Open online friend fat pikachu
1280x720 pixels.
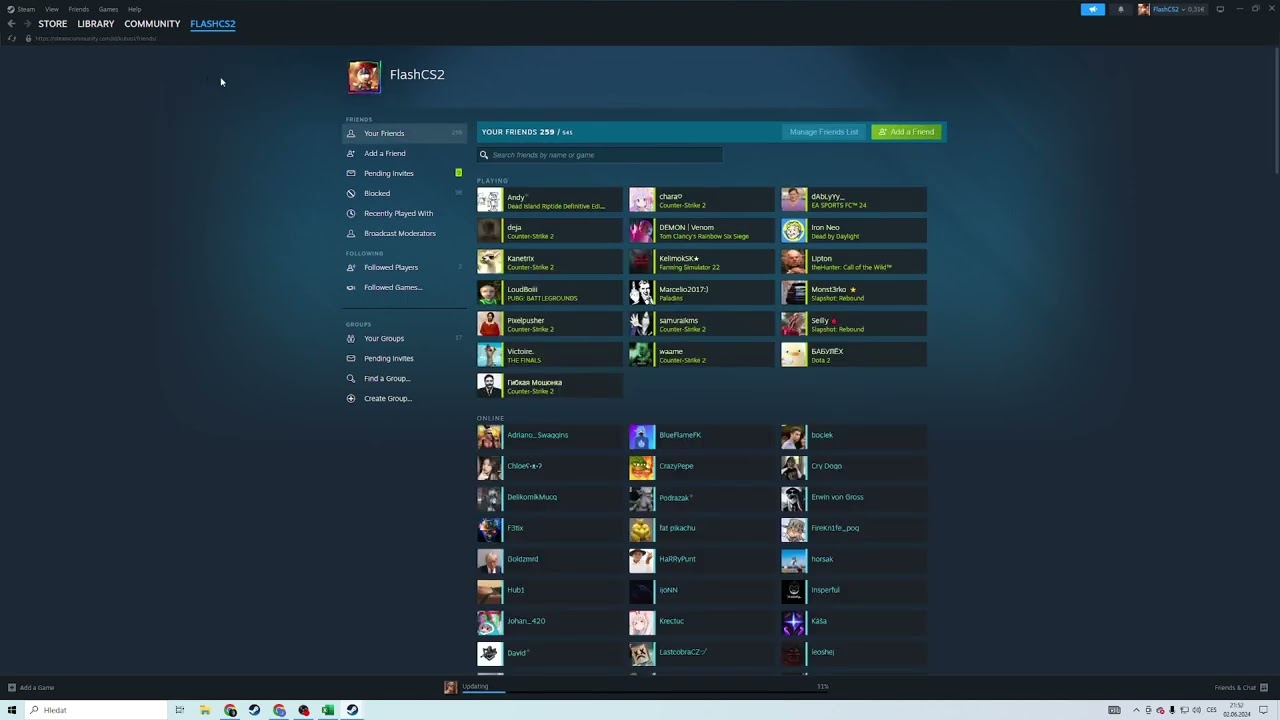pos(701,529)
